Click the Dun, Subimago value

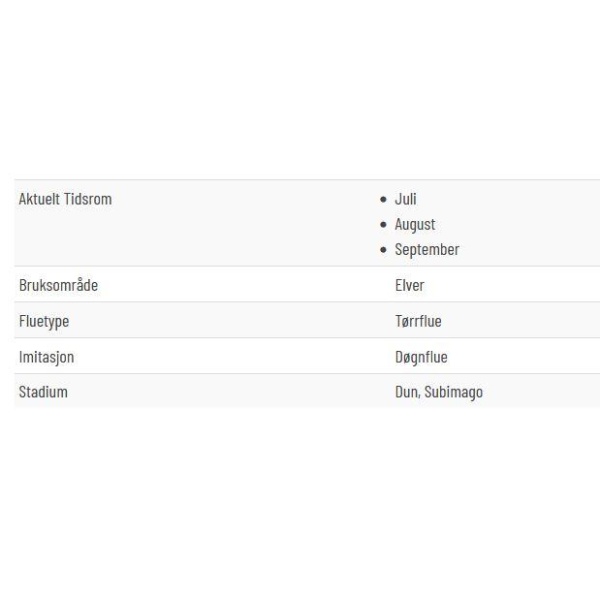tap(439, 392)
